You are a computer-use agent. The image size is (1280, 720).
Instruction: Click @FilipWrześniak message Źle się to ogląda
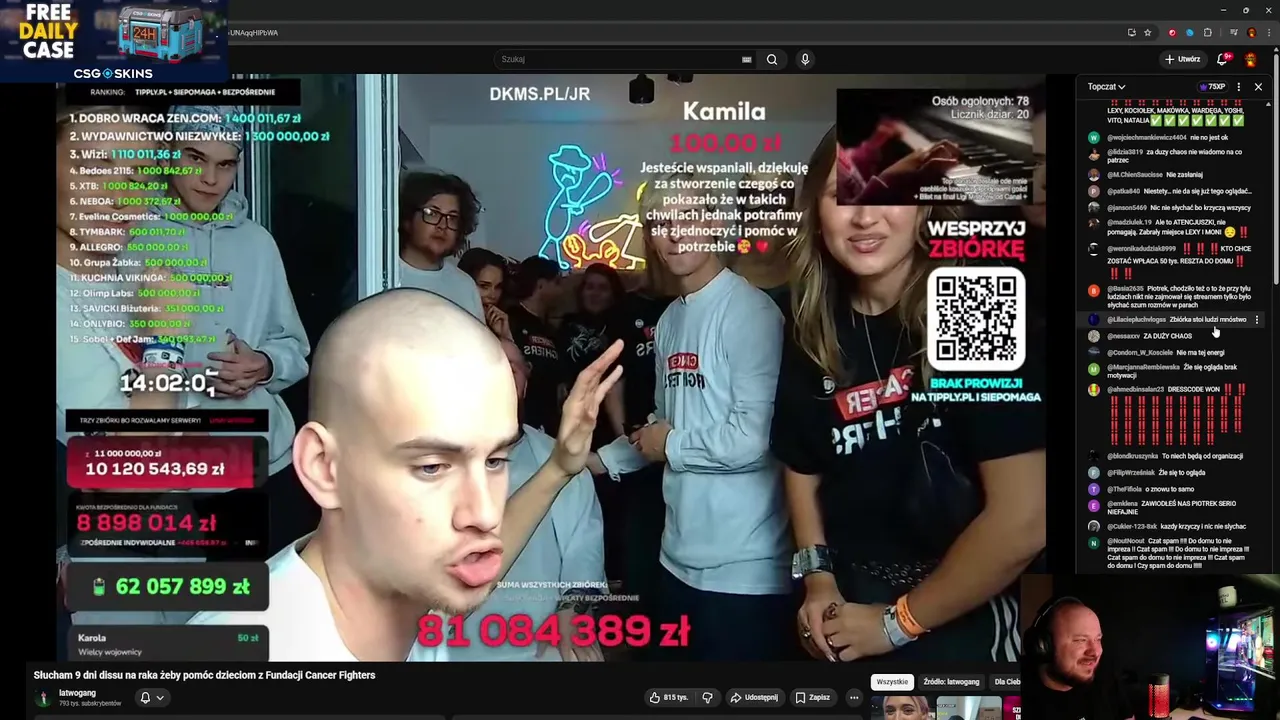(1182, 473)
